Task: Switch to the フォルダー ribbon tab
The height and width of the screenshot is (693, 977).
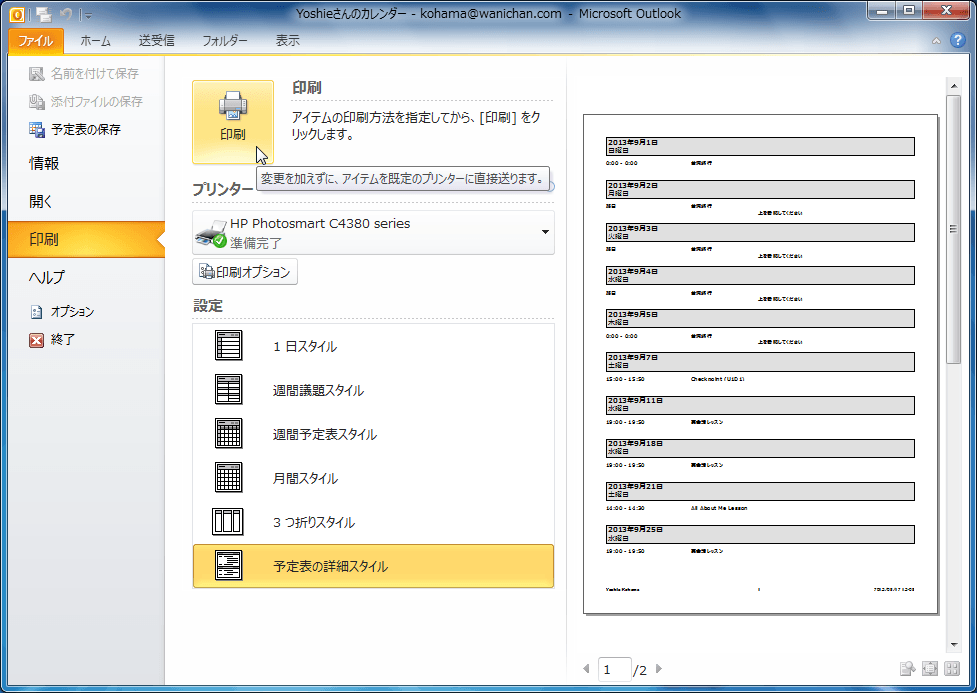Action: 224,41
